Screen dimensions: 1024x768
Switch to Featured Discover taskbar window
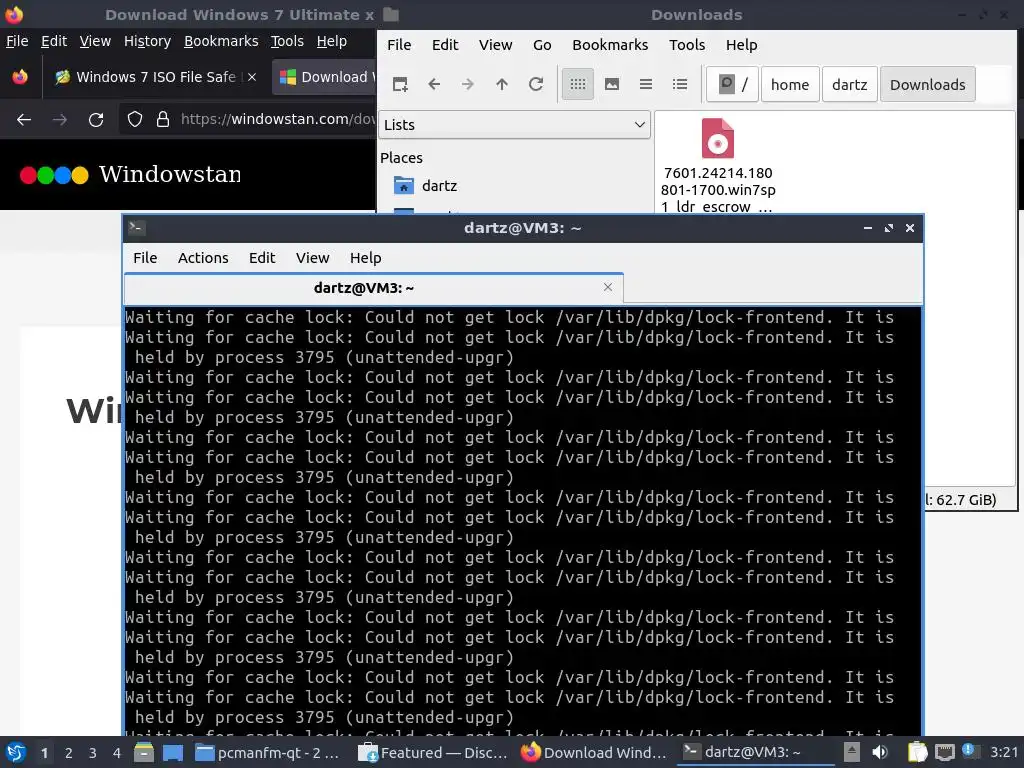click(x=434, y=753)
